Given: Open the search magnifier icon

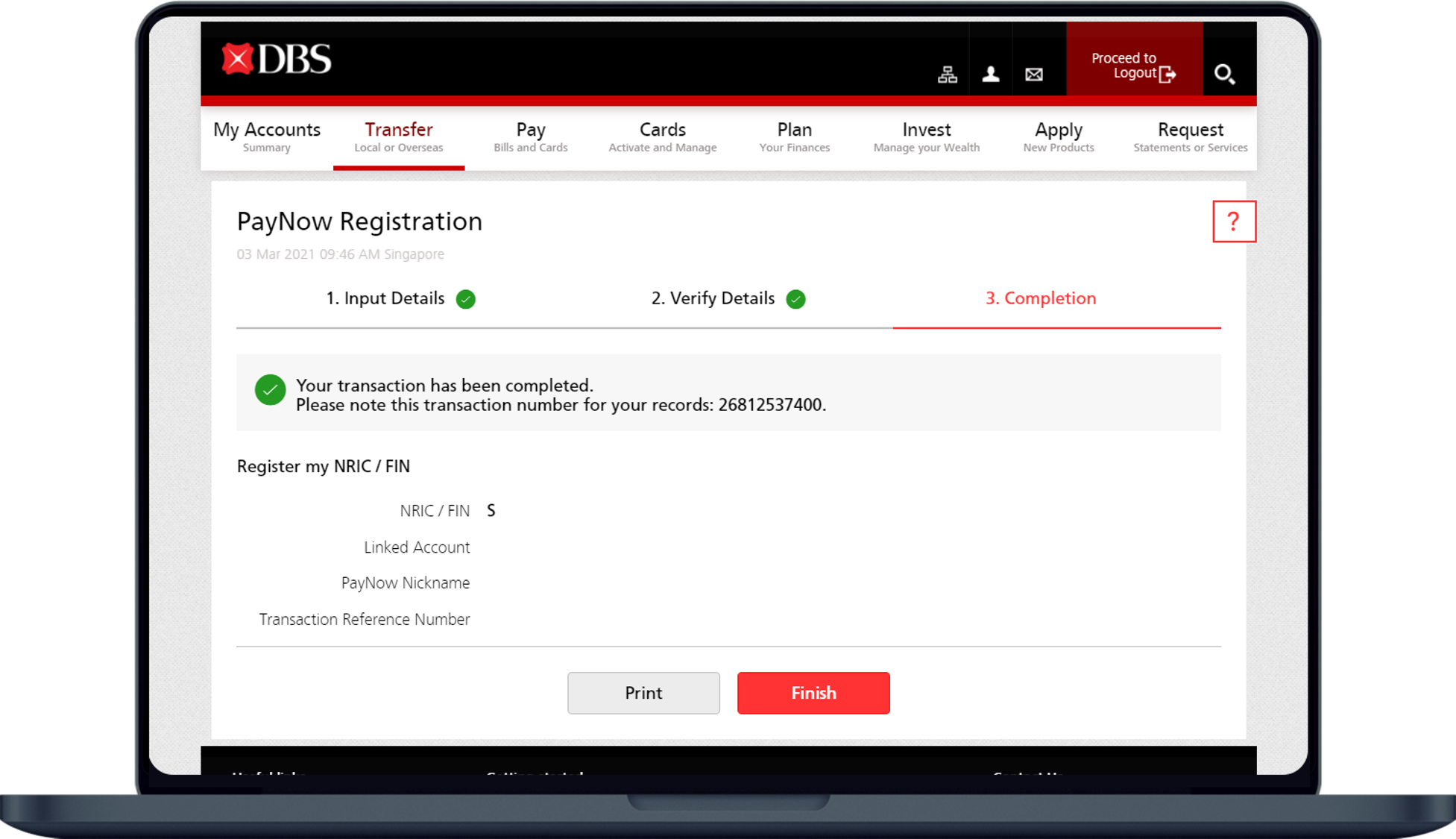Looking at the screenshot, I should tap(1224, 74).
